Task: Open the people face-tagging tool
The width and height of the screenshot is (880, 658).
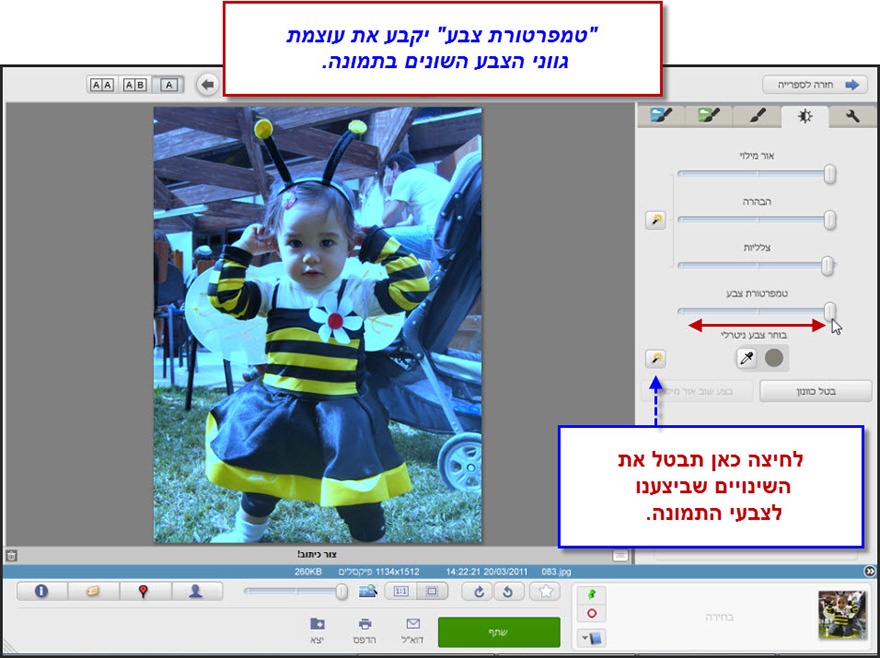Action: click(196, 592)
